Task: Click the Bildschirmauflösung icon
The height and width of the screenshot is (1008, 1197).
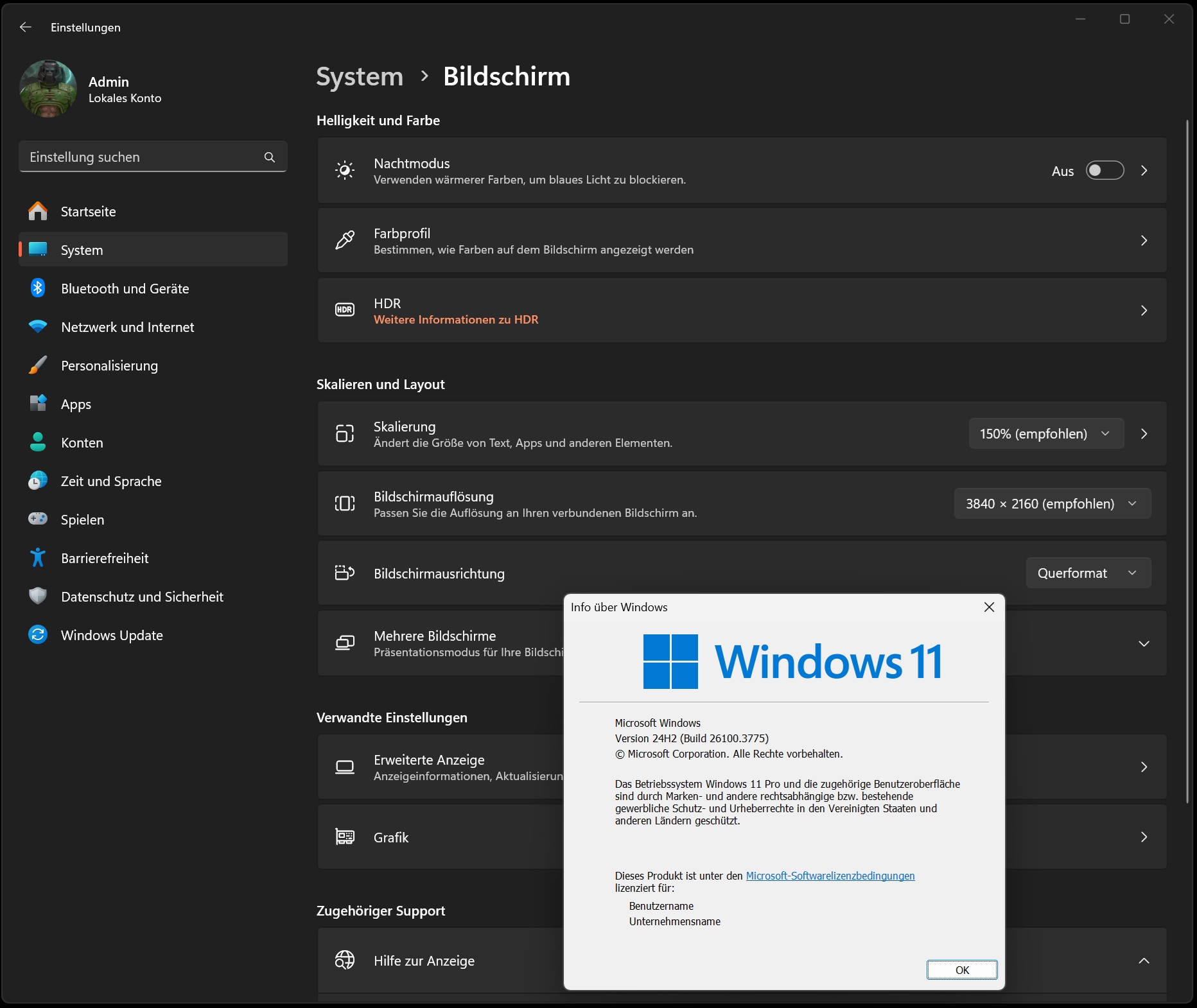Action: (345, 503)
